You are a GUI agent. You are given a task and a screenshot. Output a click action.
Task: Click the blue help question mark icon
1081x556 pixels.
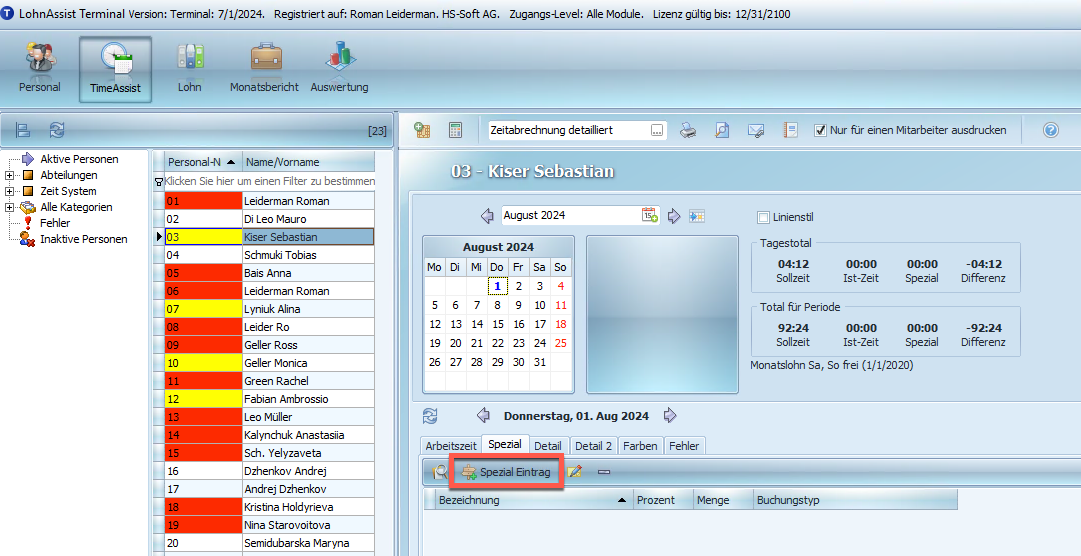tap(1050, 130)
